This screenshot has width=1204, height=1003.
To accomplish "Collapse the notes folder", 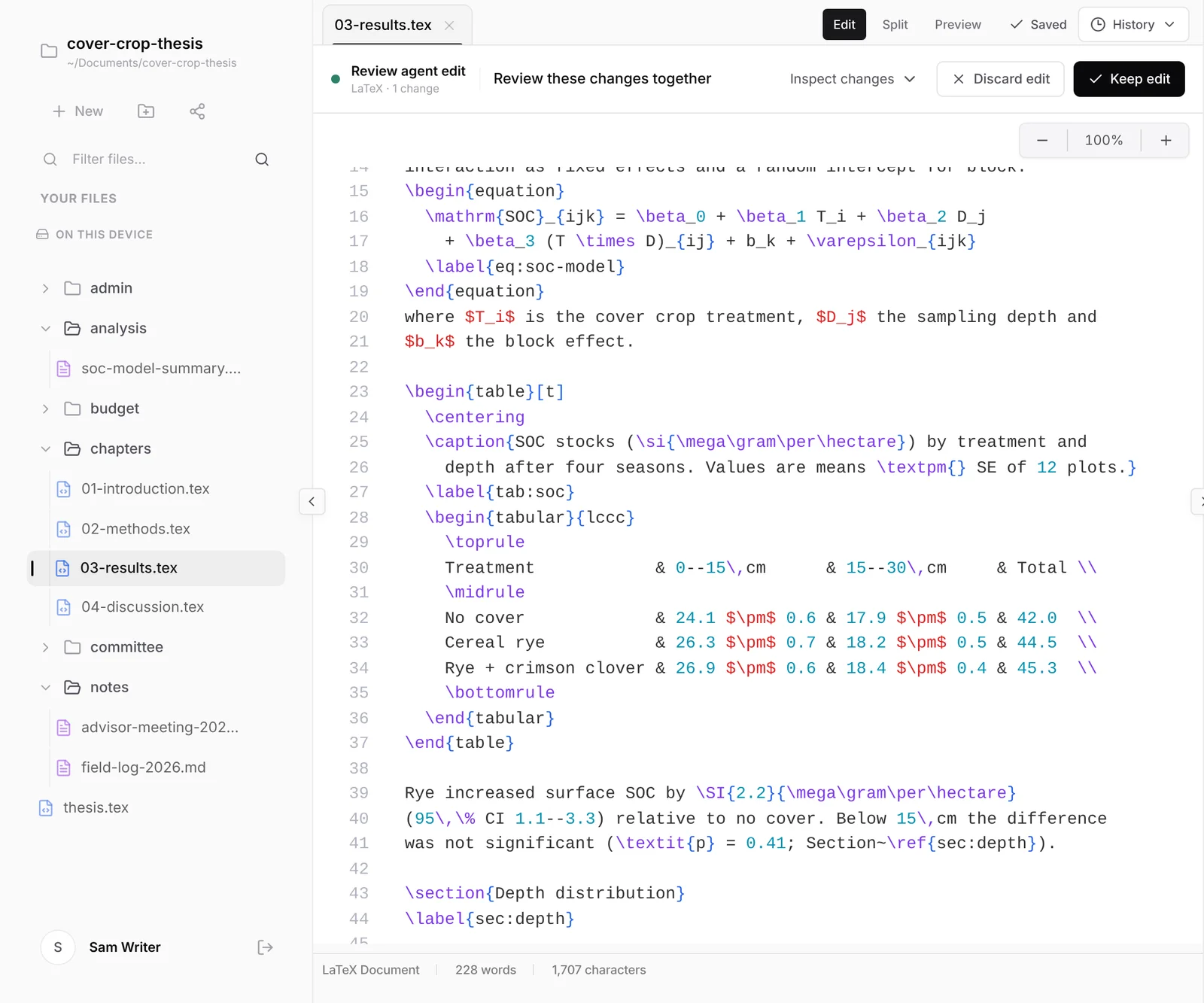I will click(x=46, y=688).
